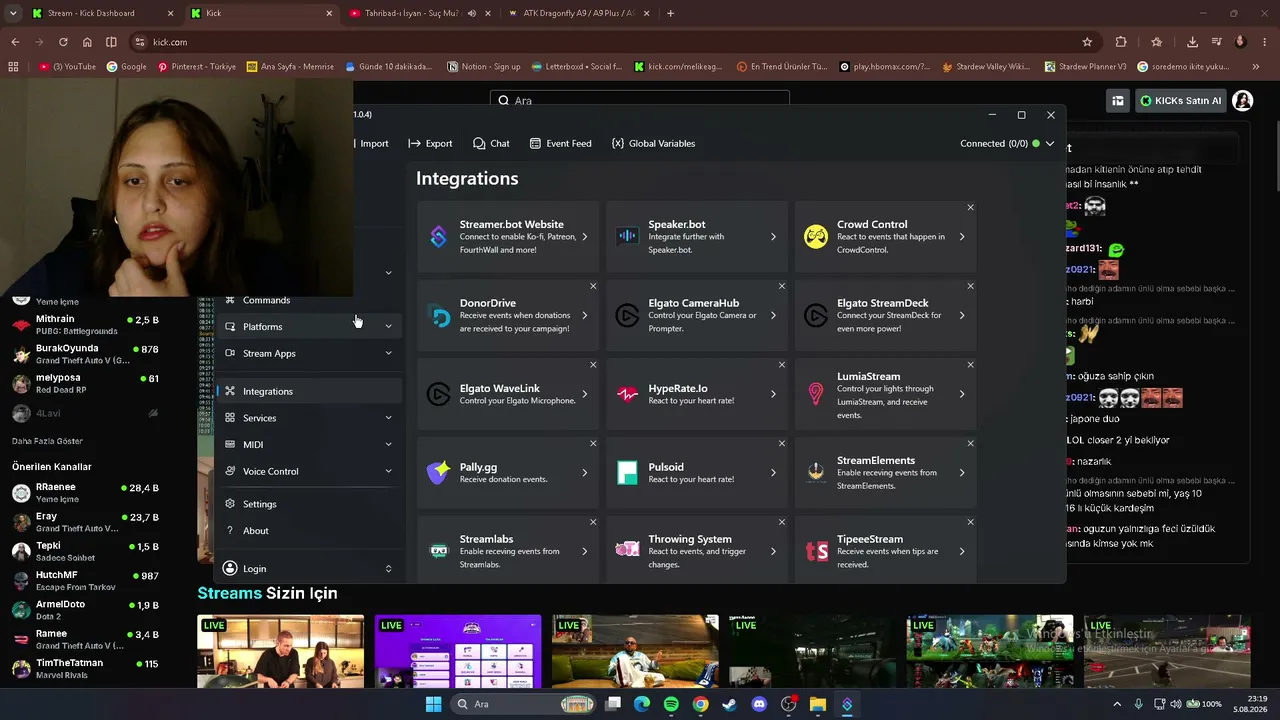Bookmark this page with the star icon
Screen dimensions: 1280x720
click(x=1087, y=42)
